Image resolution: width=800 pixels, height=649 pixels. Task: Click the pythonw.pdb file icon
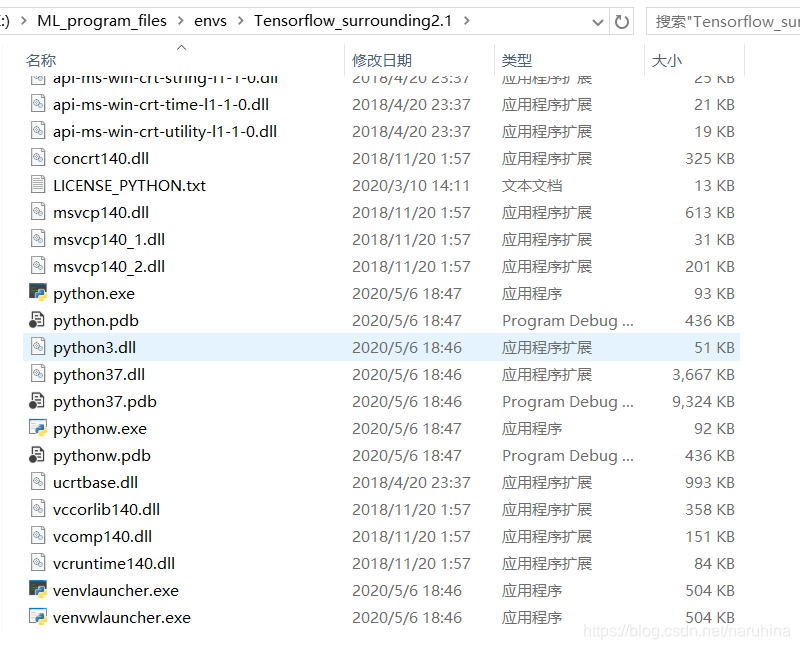(x=38, y=455)
